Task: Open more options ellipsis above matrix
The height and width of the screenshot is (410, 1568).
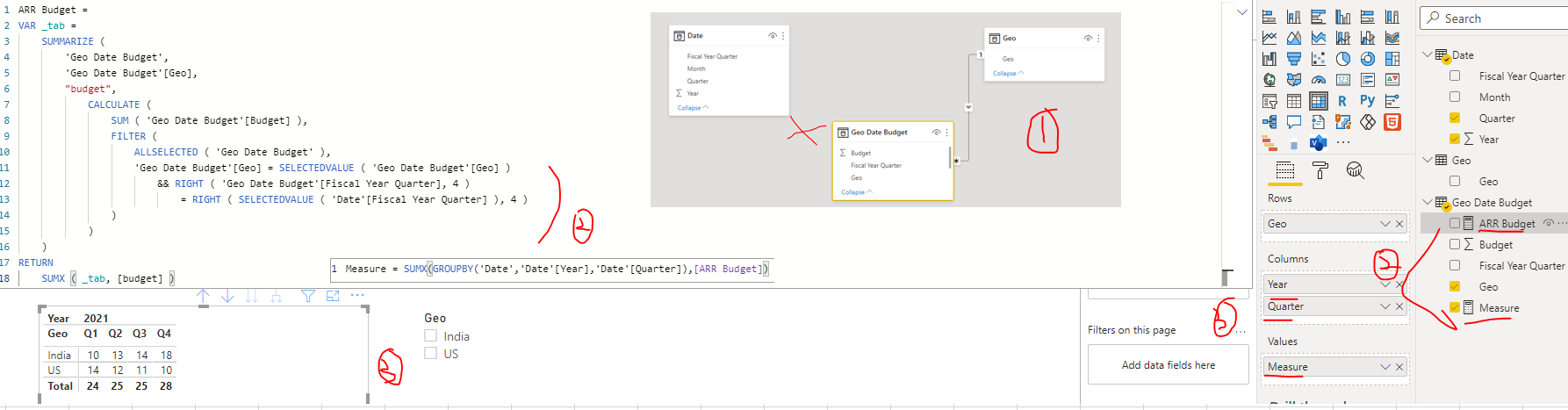Action: (357, 296)
